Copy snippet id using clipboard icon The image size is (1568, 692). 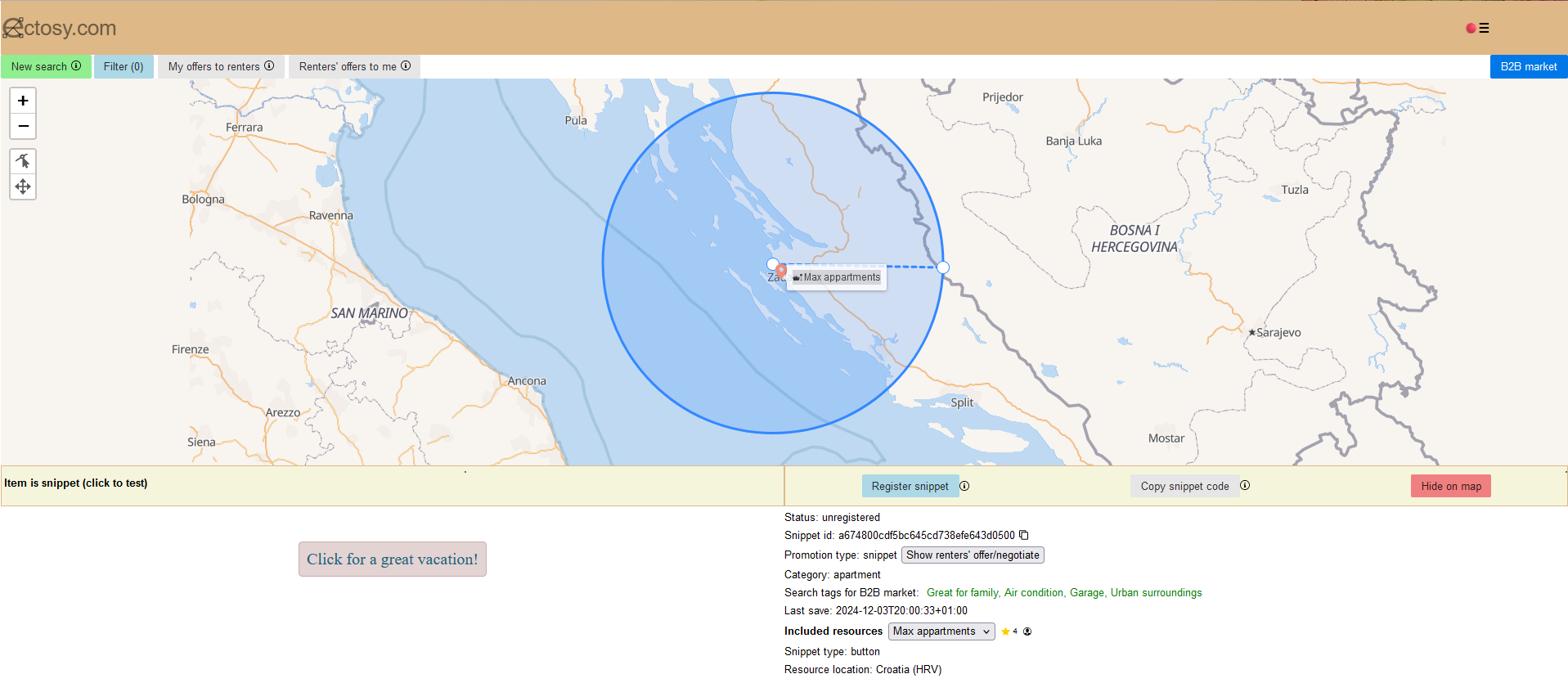(x=1023, y=535)
